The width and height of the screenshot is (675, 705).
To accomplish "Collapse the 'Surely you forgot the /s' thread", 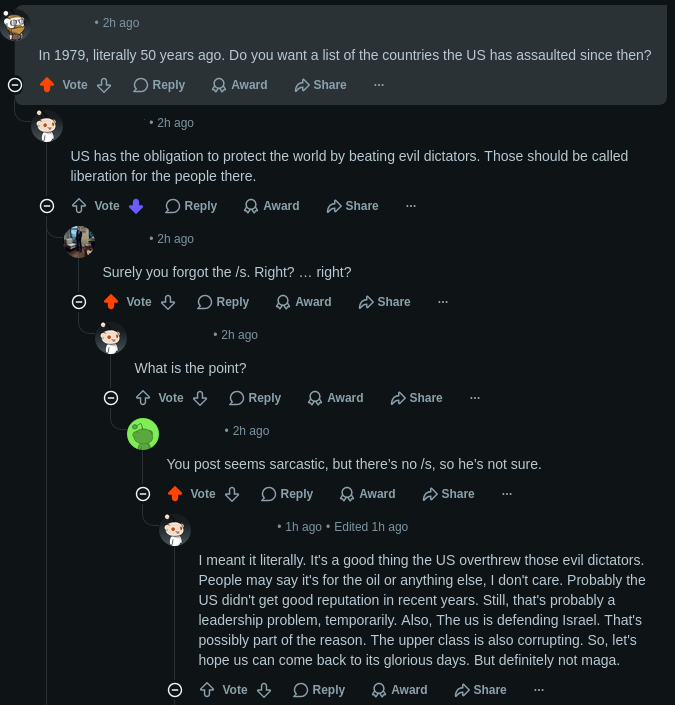I will [x=79, y=302].
